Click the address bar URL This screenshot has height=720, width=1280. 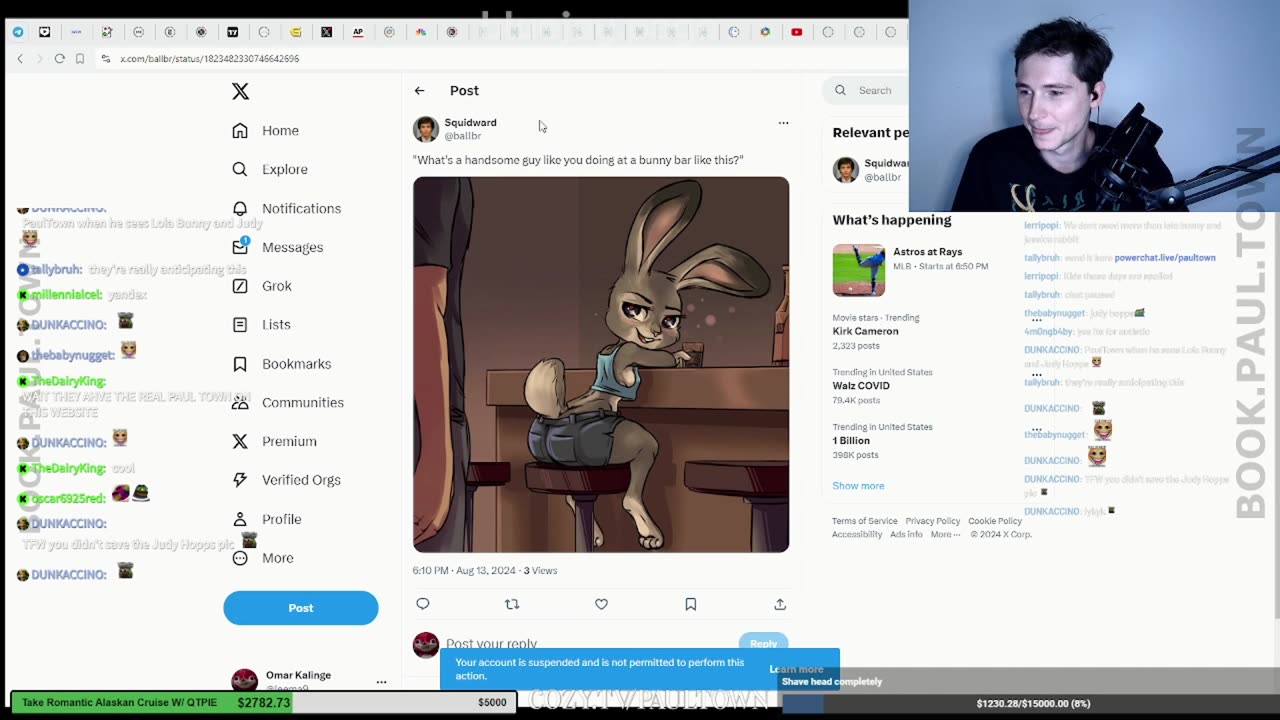pos(209,59)
